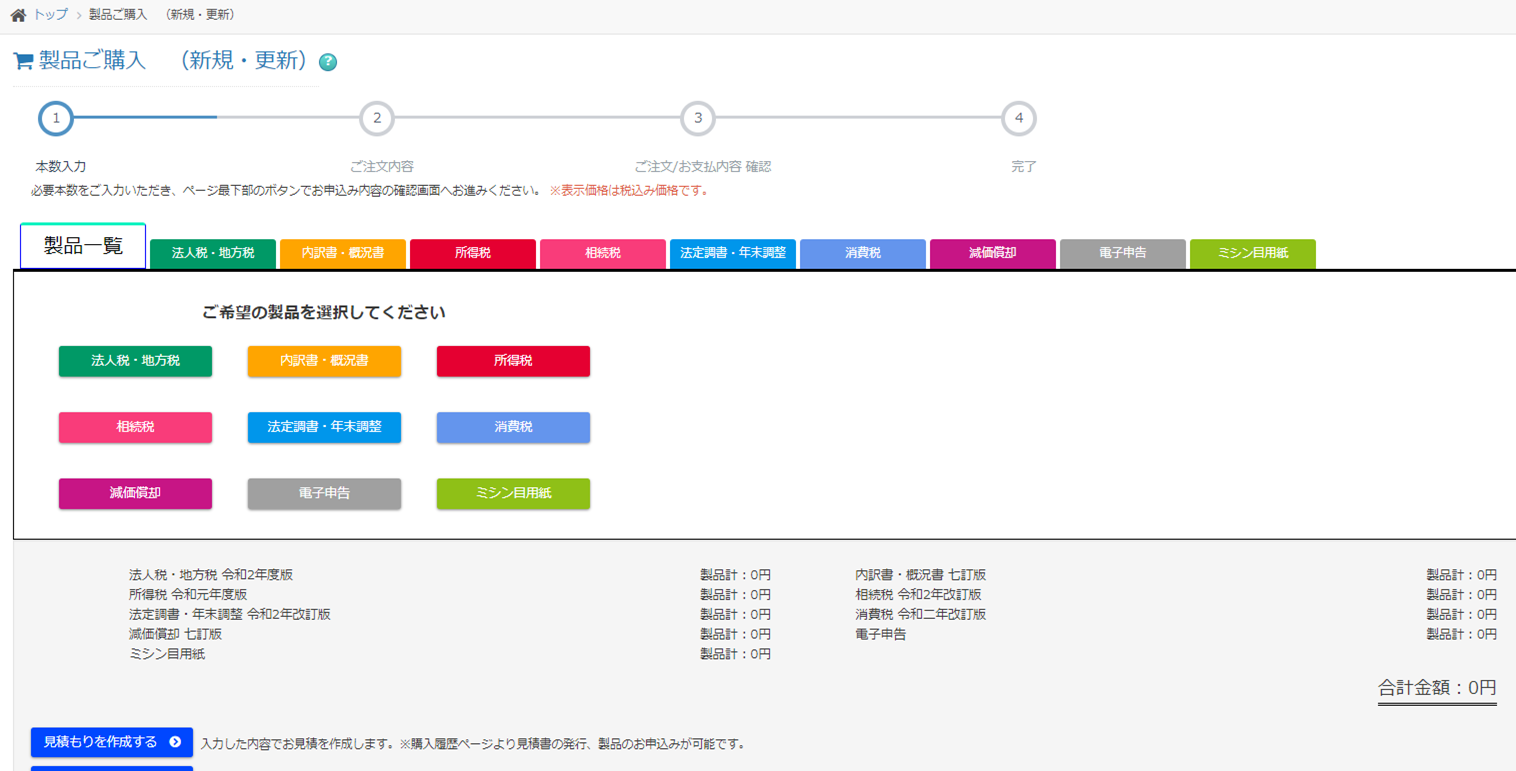Select the 相続税 product button
Screen dimensions: 1516x771
(135, 427)
